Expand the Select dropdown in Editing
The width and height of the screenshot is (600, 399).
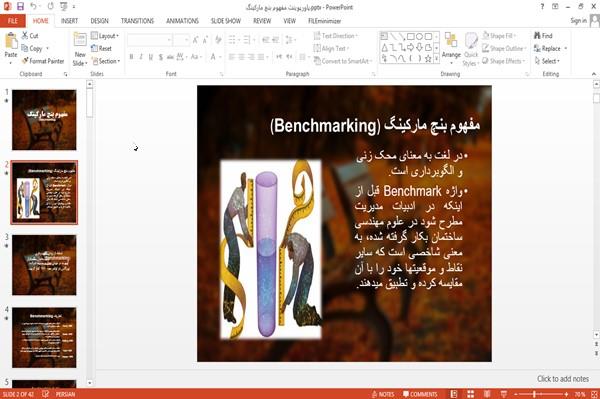(548, 61)
